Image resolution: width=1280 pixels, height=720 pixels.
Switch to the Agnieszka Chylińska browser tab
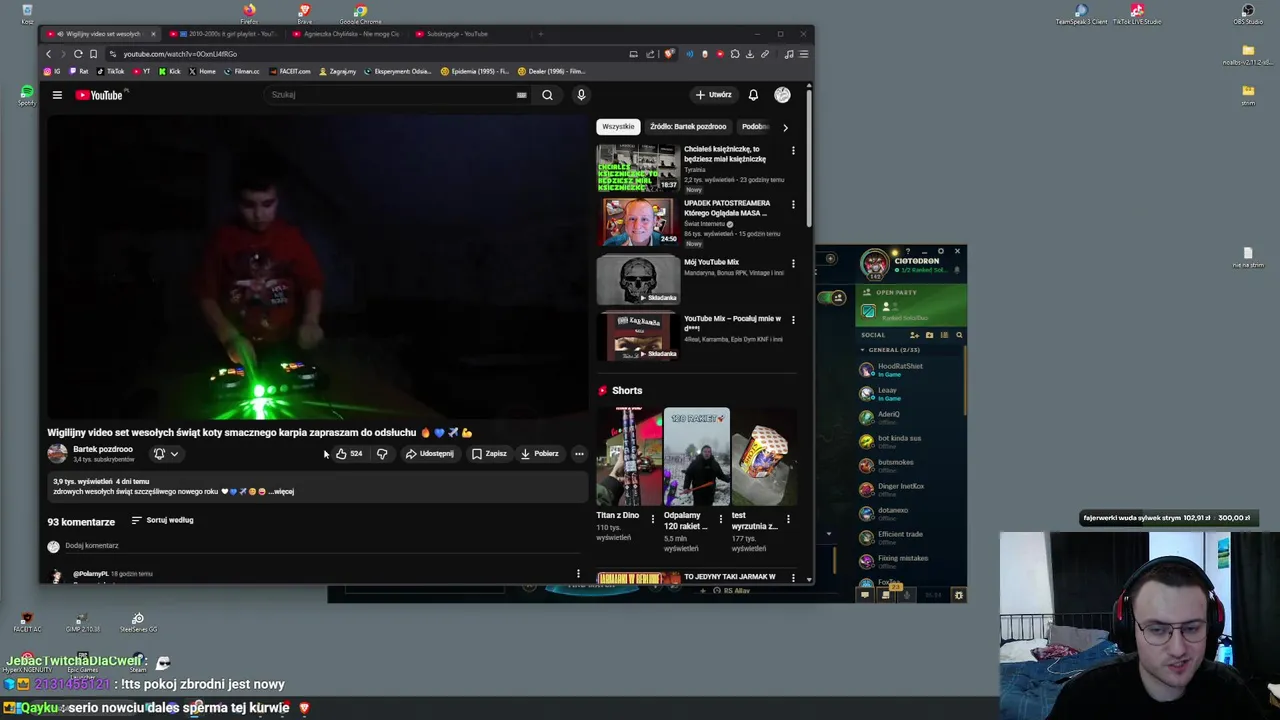click(x=347, y=34)
